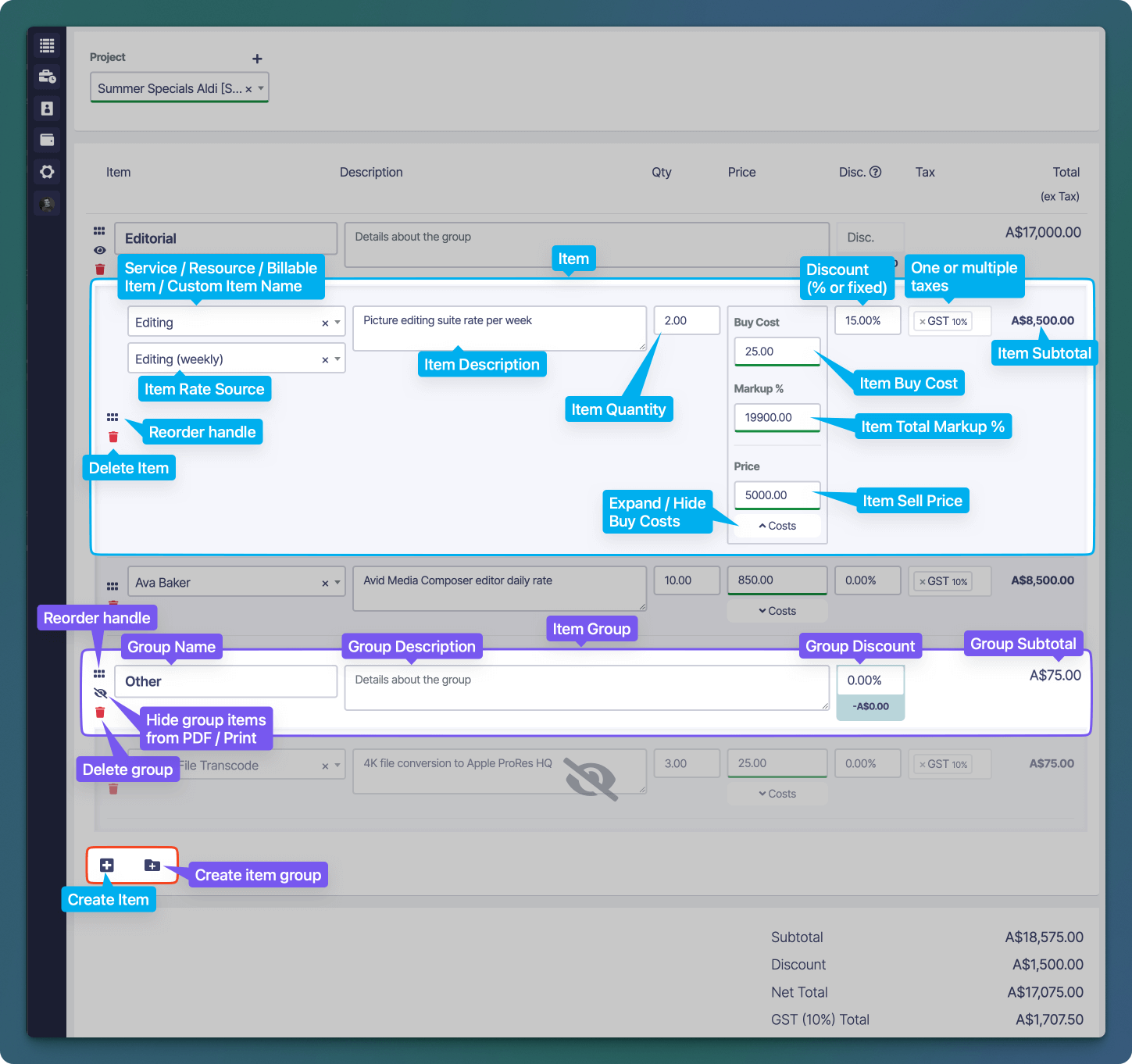Screen dimensions: 1132x1064
Task: Remove GST 10% tax from Ava Baker item
Action: [x=922, y=582]
